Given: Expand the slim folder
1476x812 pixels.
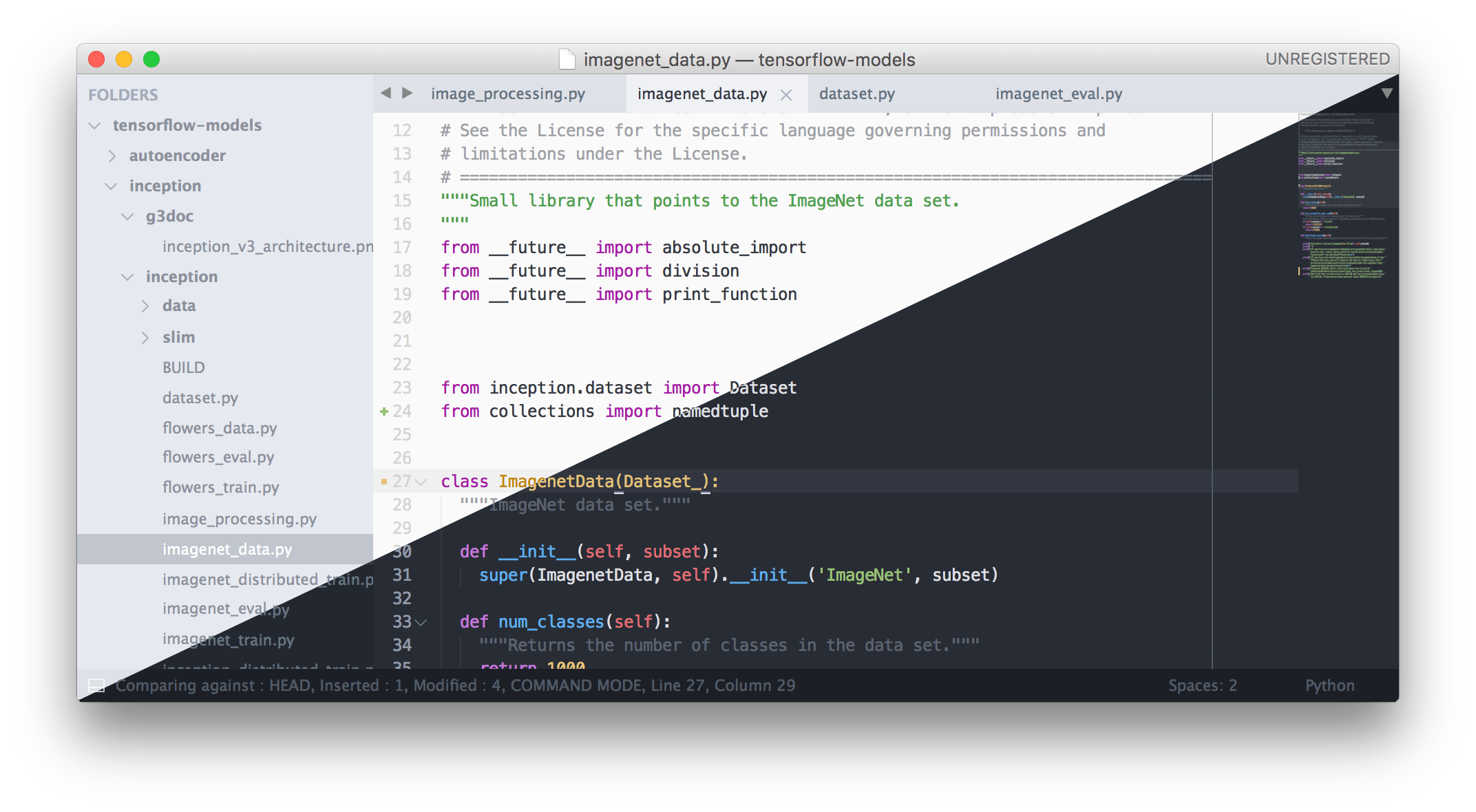Looking at the screenshot, I should click(145, 338).
